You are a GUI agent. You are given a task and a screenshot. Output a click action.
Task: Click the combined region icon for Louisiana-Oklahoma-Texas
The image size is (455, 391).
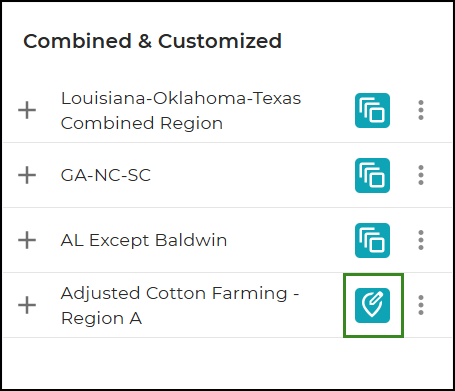tap(372, 110)
